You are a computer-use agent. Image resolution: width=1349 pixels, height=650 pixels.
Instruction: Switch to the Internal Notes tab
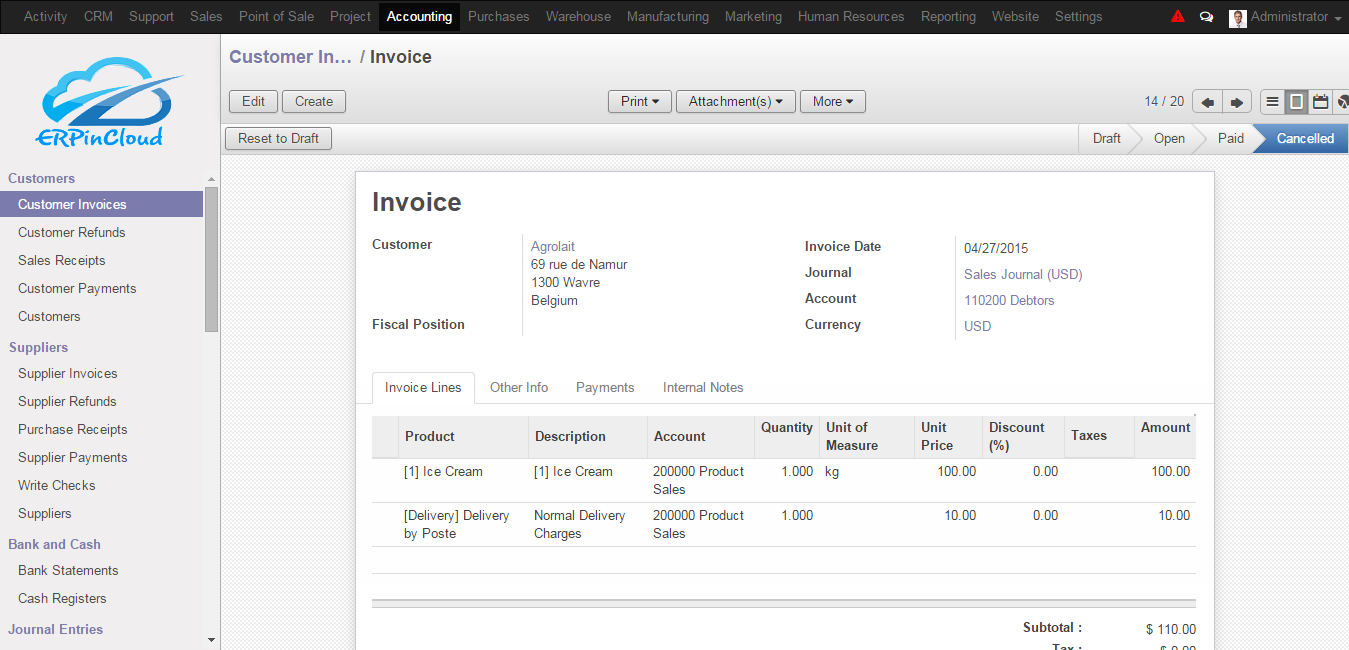click(703, 388)
